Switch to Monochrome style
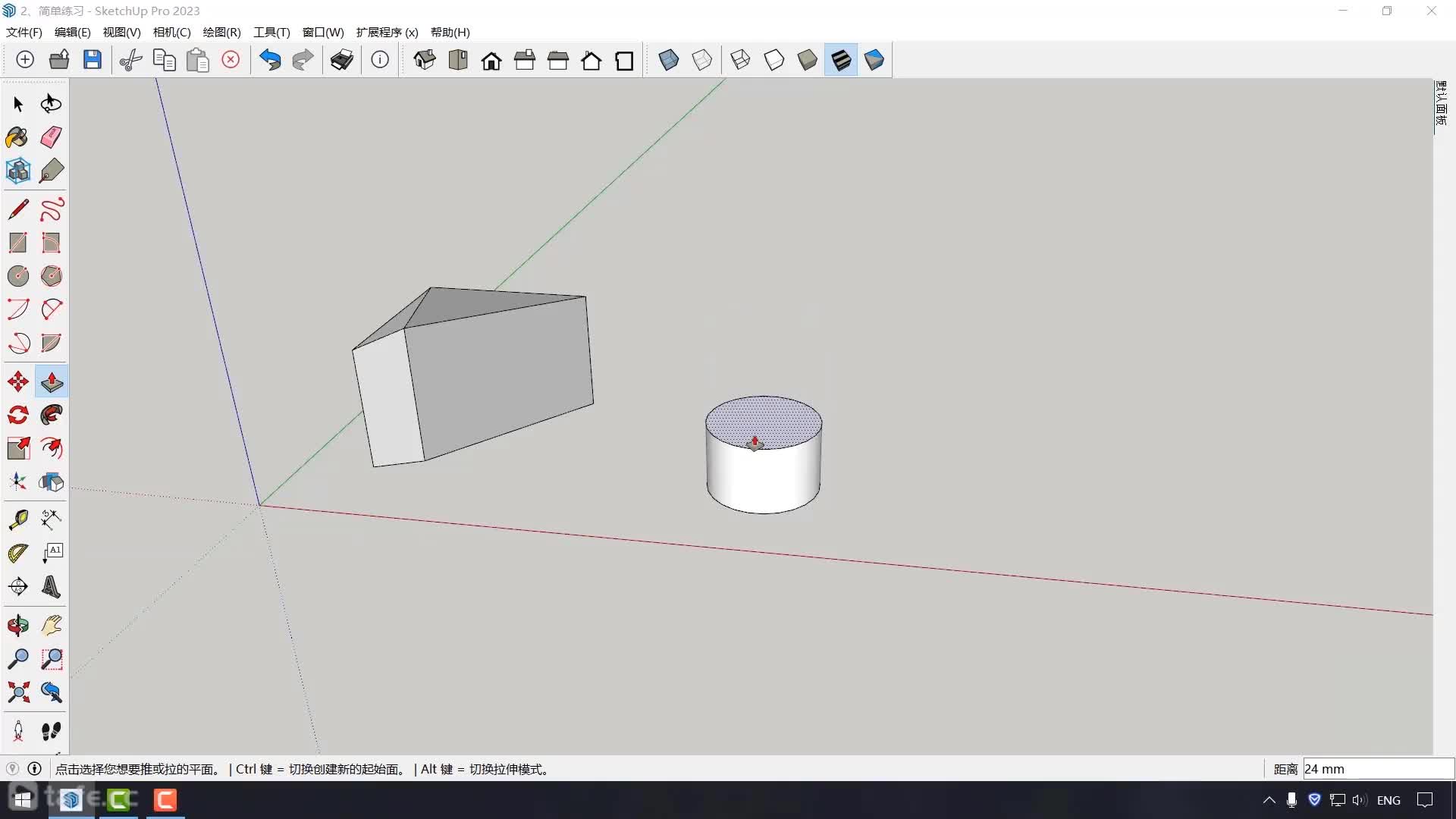Screen dimensions: 1456x819 click(x=874, y=60)
